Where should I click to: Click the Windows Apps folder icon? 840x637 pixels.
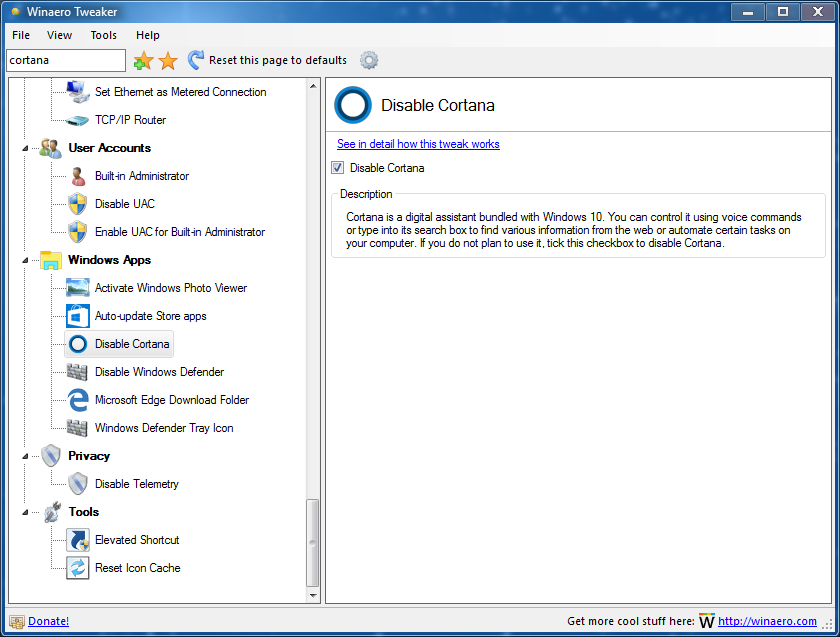pos(51,260)
